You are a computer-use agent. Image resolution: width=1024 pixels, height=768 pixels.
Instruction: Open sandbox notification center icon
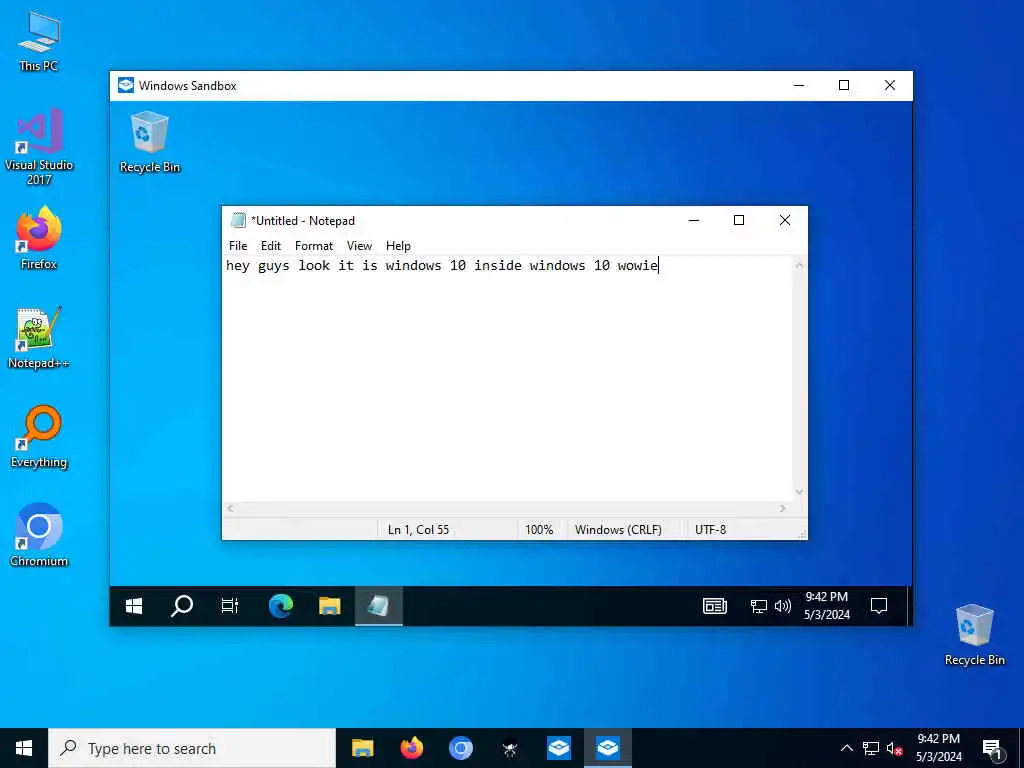[879, 606]
